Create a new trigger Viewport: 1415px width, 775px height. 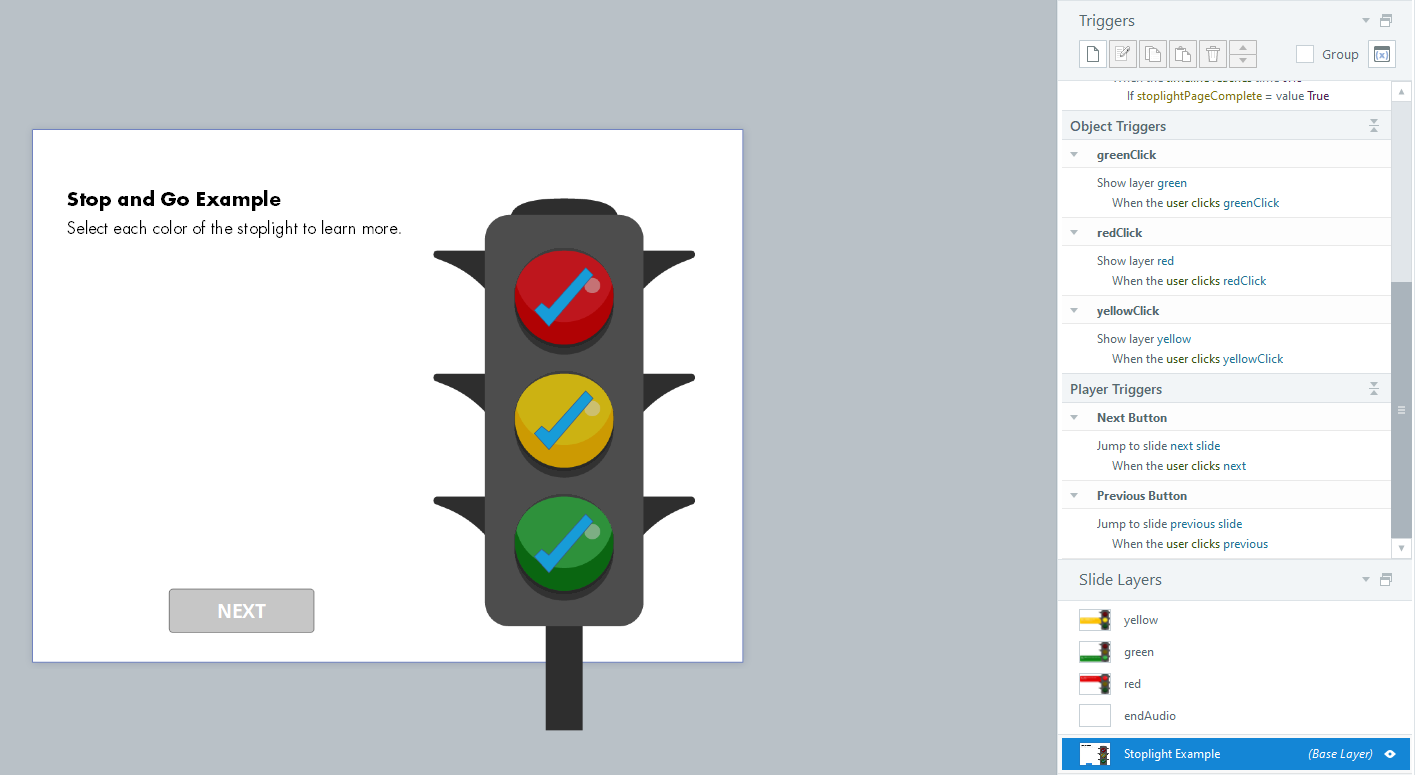pos(1092,53)
